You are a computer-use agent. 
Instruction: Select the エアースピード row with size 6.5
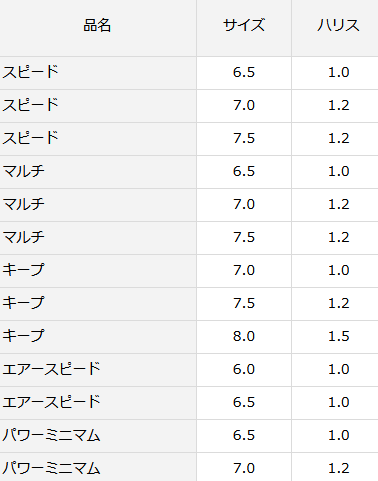(189, 403)
